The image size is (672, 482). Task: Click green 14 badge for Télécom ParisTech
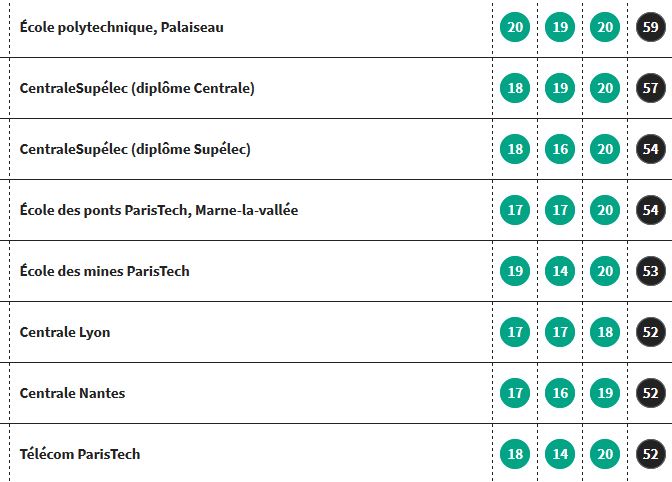pyautogui.click(x=560, y=454)
